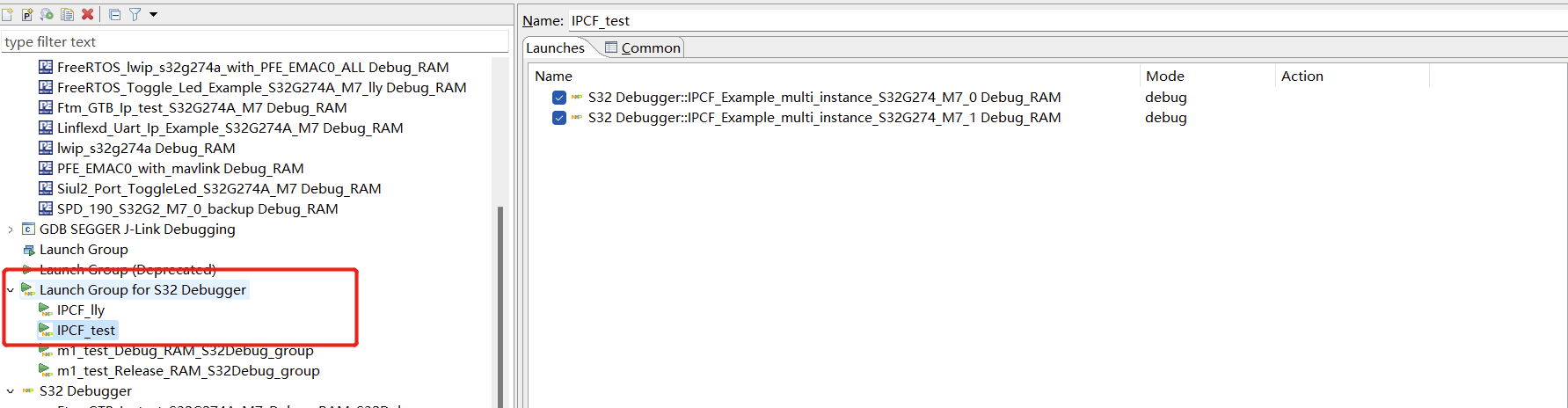Collapse Launch Group for S32 Debugger
The width and height of the screenshot is (1568, 408).
point(11,290)
